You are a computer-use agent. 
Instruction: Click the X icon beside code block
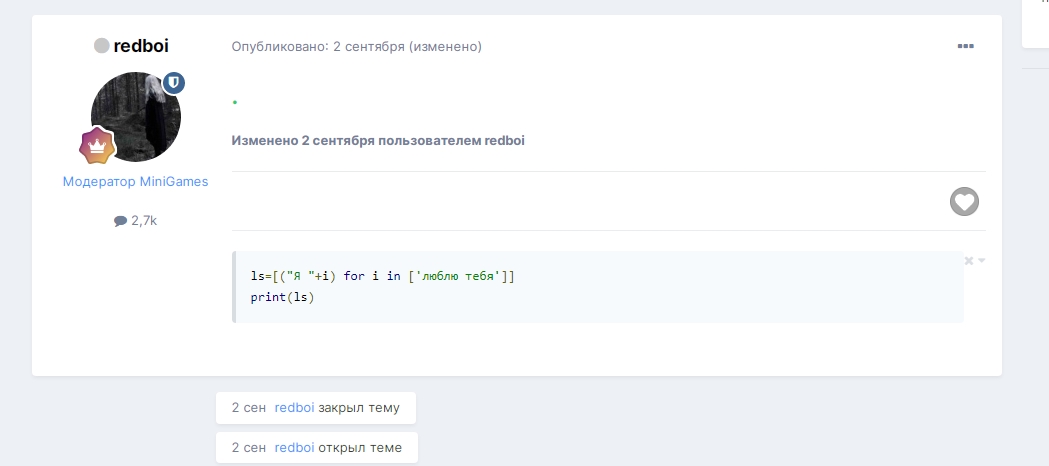point(968,261)
